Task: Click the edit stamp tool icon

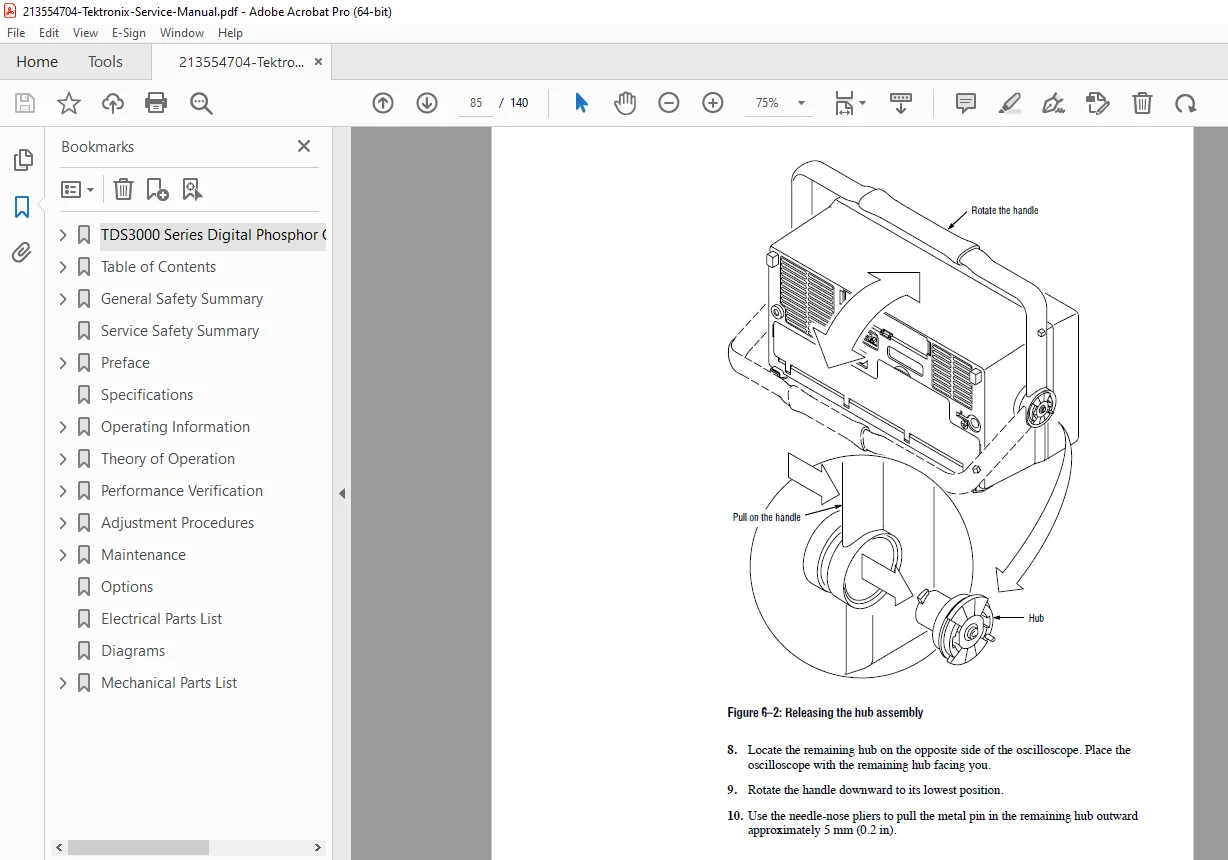Action: 1098,103
